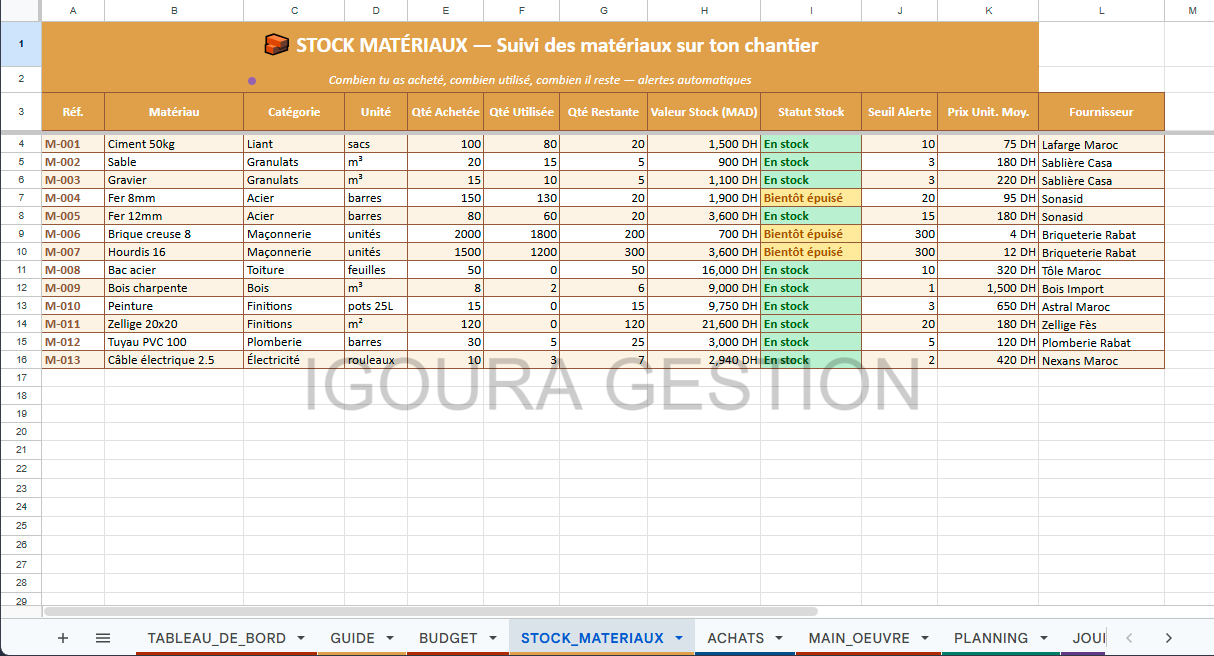Viewport: 1214px width, 656px height.
Task: Open ACHATS tab dropdown arrow
Action: click(780, 638)
